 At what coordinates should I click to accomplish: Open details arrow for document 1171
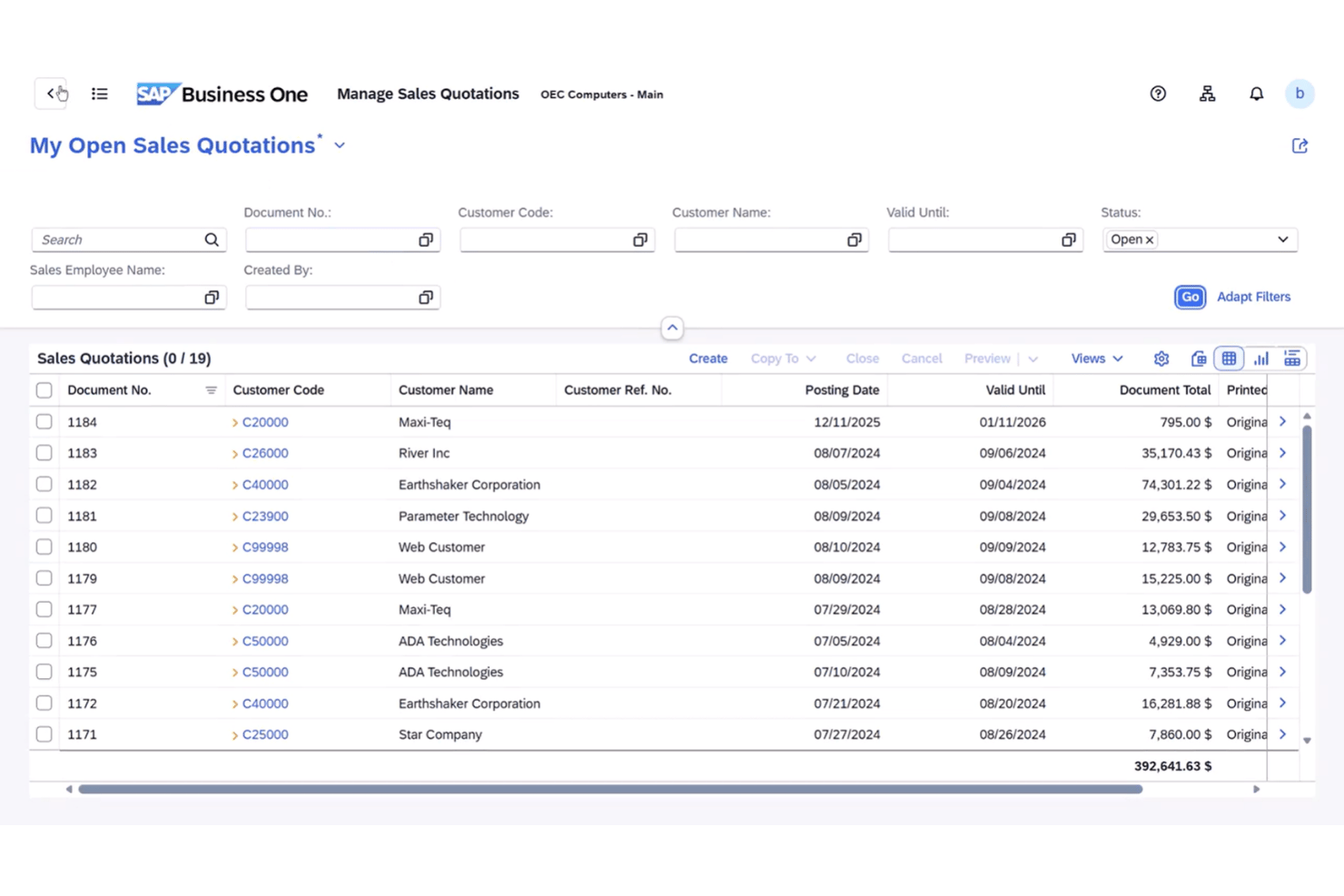point(1282,734)
